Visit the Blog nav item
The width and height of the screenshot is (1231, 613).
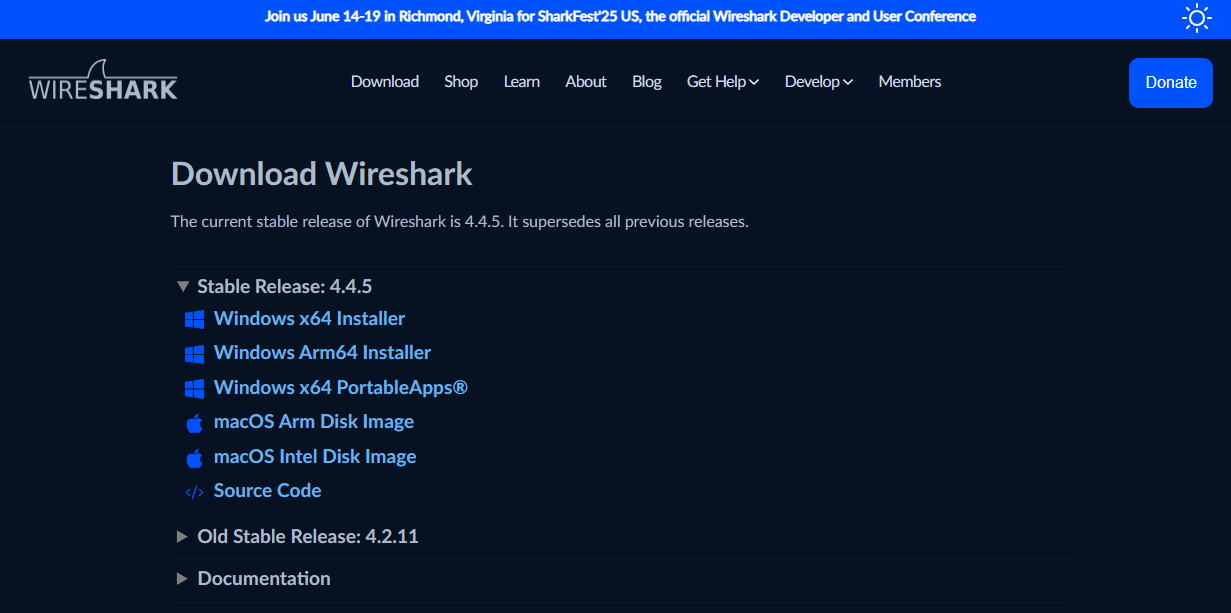[x=647, y=82]
